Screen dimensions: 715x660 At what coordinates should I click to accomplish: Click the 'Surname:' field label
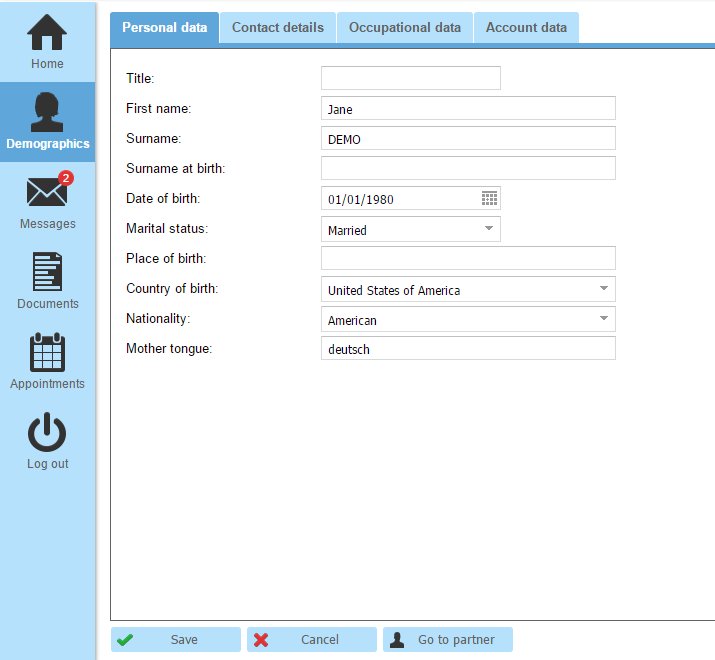pos(154,138)
